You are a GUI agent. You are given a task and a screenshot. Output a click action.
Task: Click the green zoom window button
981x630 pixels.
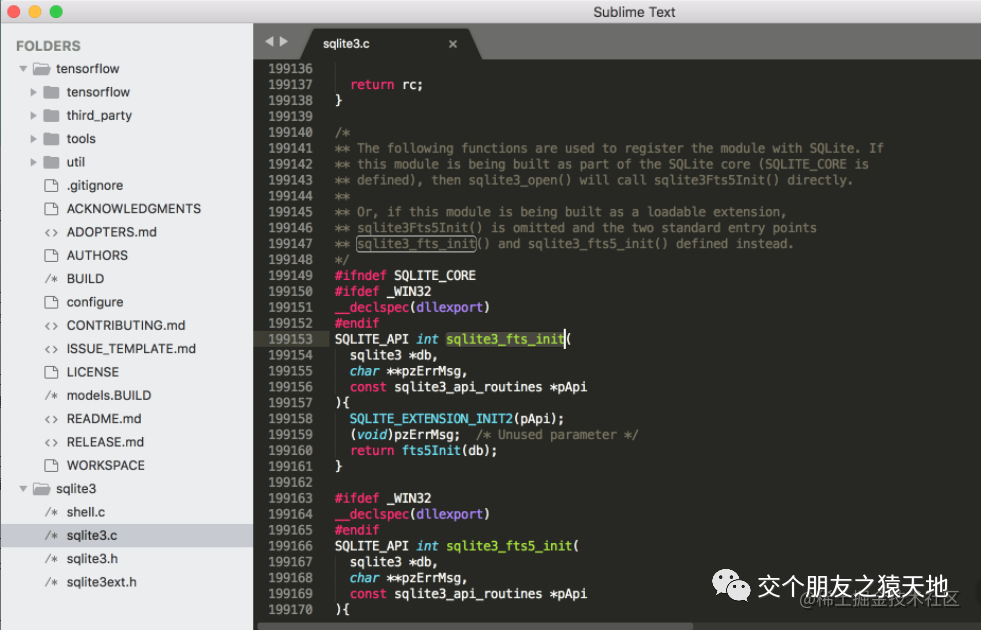(x=56, y=11)
